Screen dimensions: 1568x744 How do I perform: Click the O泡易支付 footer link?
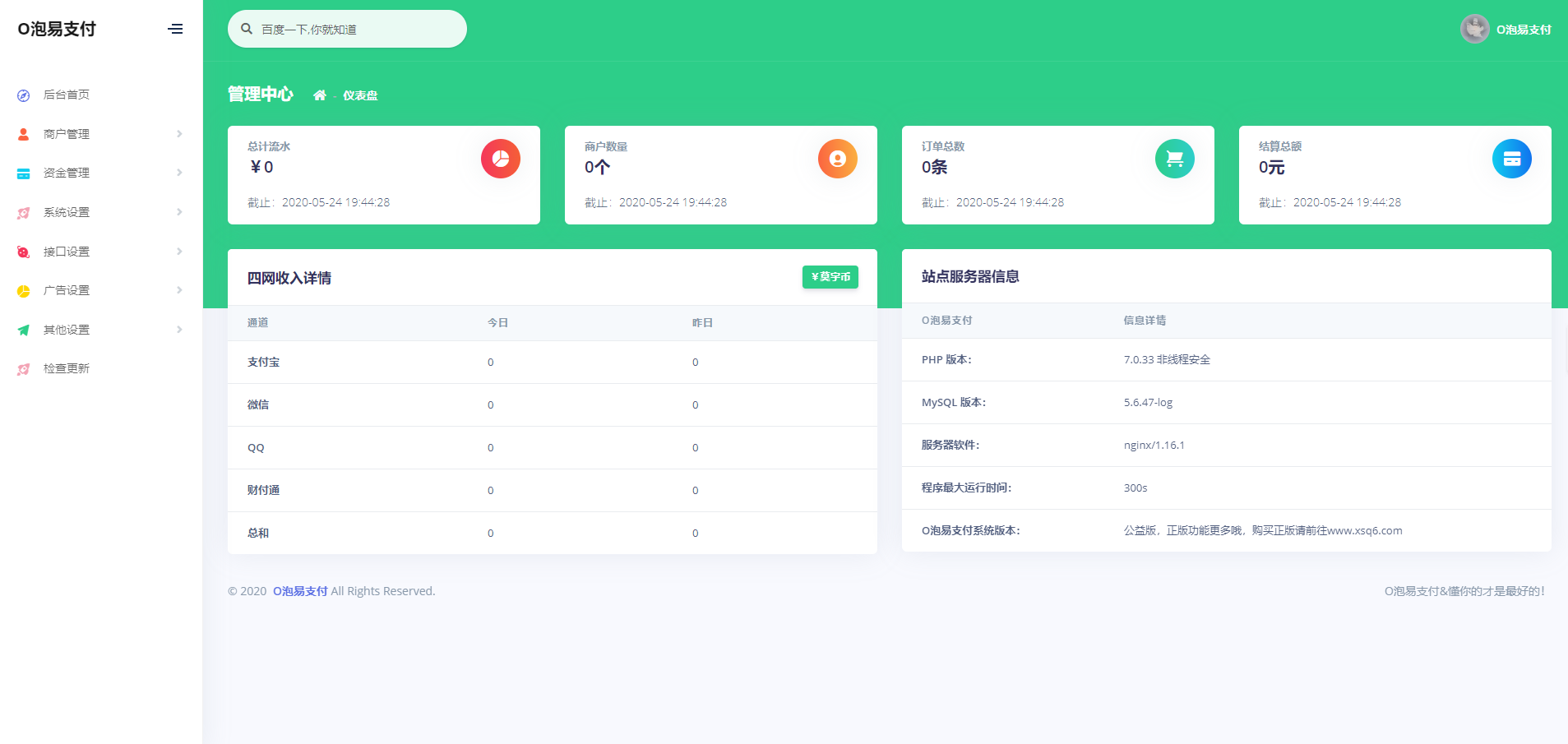click(x=300, y=591)
